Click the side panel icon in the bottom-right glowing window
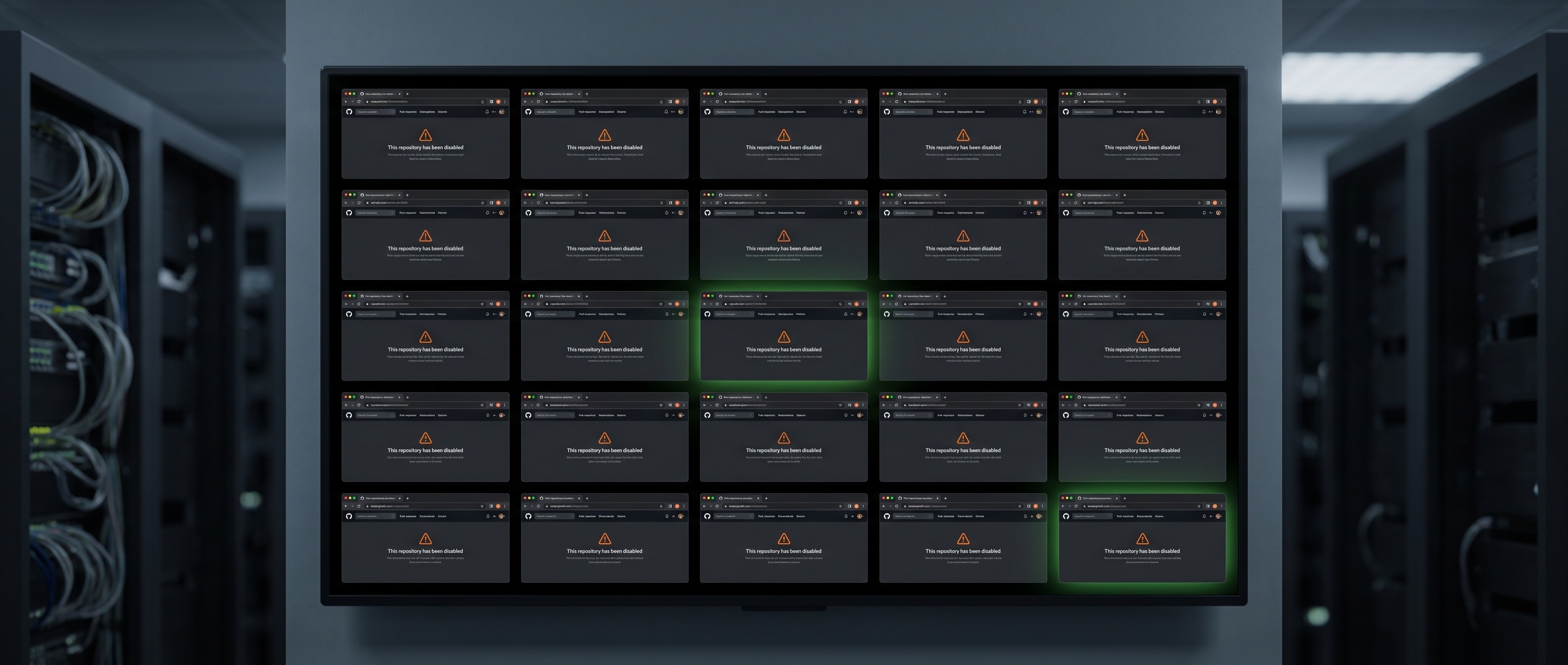This screenshot has height=665, width=1568. pyautogui.click(x=1208, y=506)
